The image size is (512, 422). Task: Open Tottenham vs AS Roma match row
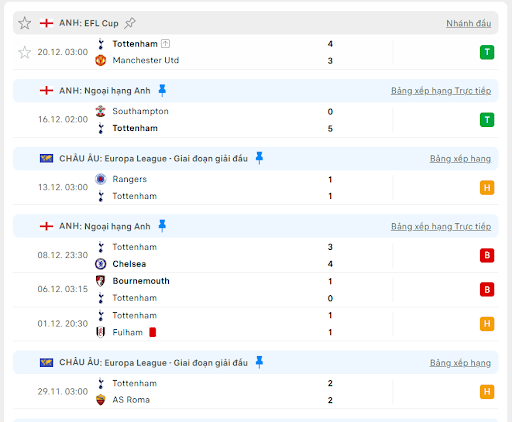256,391
